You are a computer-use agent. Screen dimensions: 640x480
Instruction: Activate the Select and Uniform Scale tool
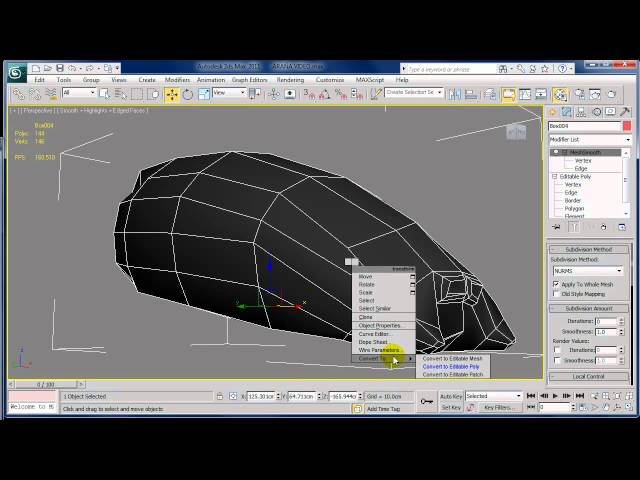click(x=204, y=95)
